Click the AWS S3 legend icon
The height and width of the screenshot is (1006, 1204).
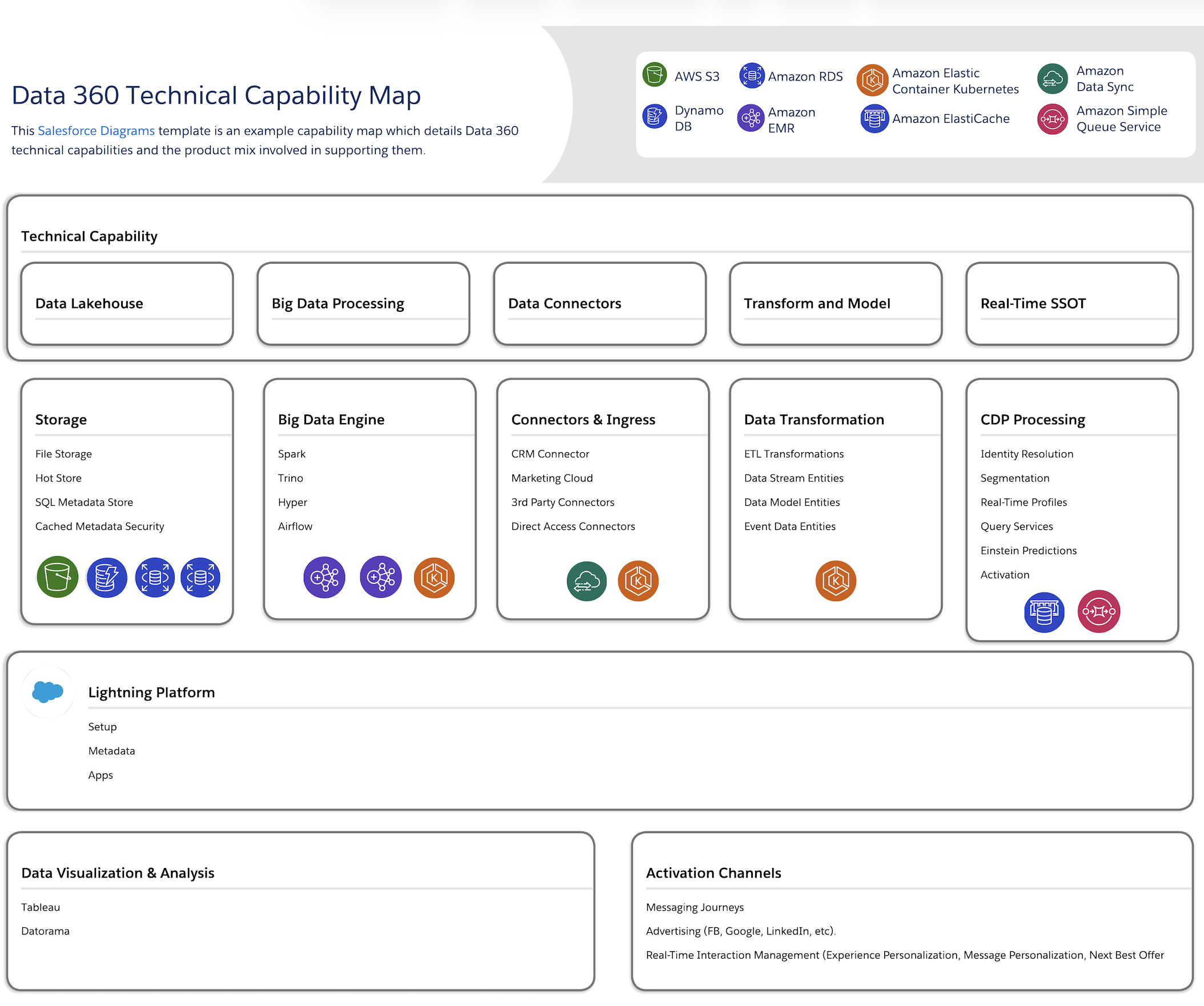(654, 75)
